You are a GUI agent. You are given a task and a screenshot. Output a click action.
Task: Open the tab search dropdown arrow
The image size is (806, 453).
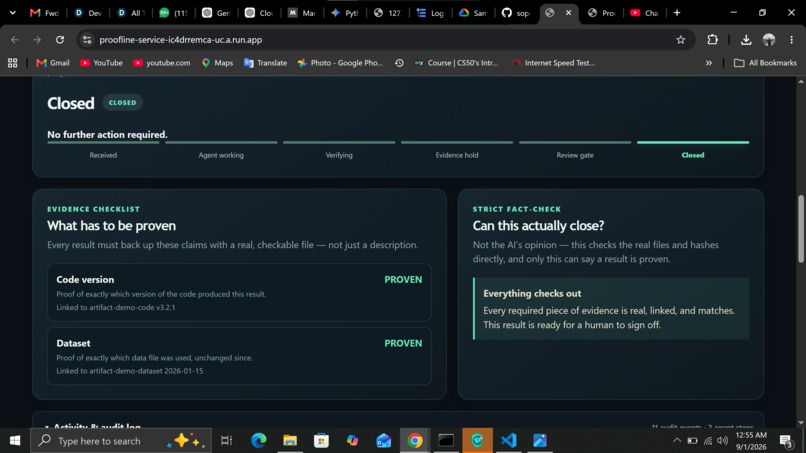coord(12,12)
